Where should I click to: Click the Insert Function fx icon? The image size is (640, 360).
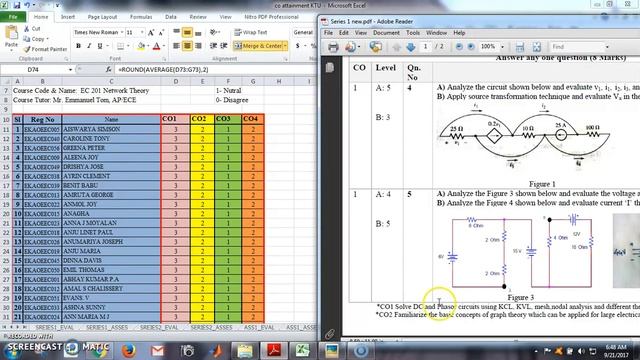click(x=108, y=70)
